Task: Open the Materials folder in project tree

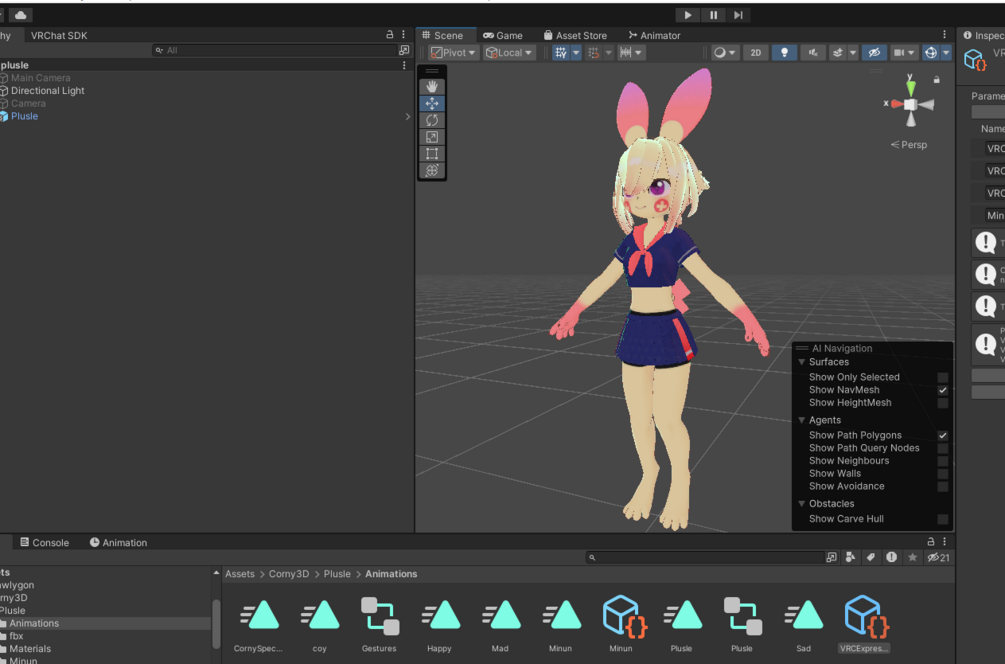Action: click(x=29, y=649)
